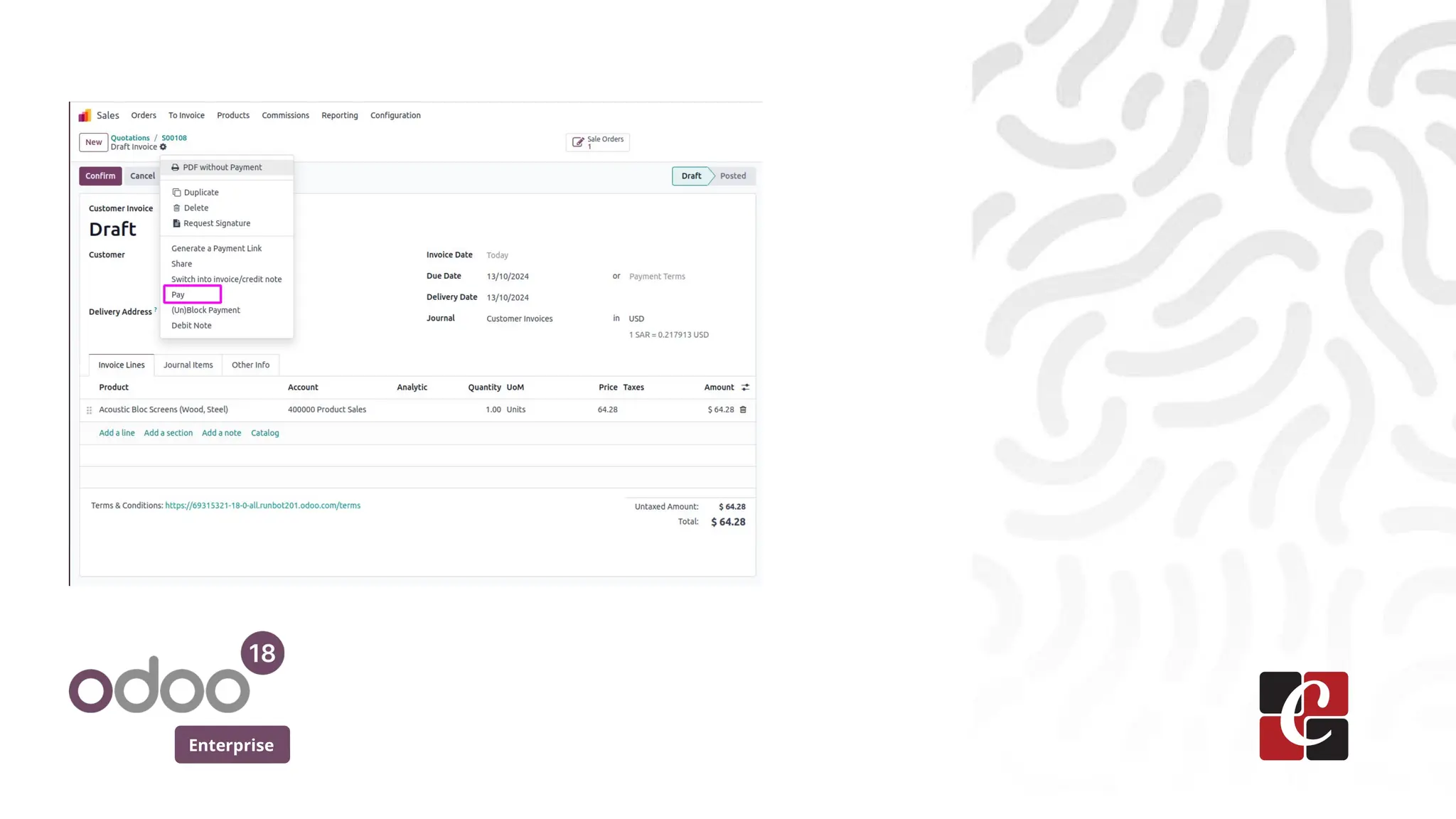The width and height of the screenshot is (1456, 819).
Task: Select Delete with trash icon in menu
Action: [195, 208]
